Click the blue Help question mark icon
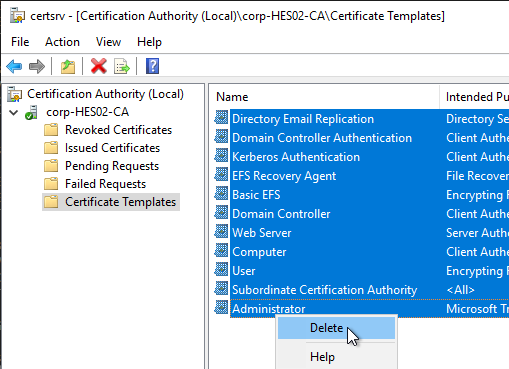509x369 pixels. click(152, 66)
